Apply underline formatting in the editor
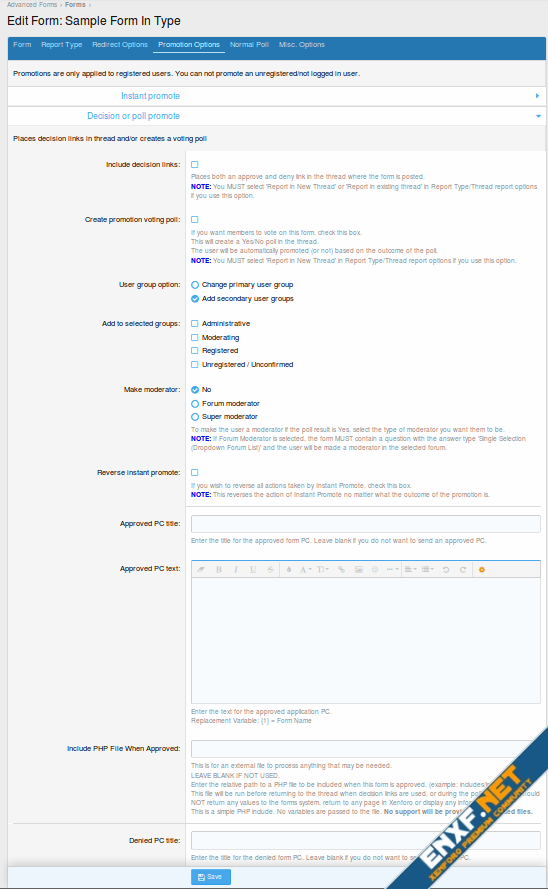548x889 pixels. (x=253, y=569)
